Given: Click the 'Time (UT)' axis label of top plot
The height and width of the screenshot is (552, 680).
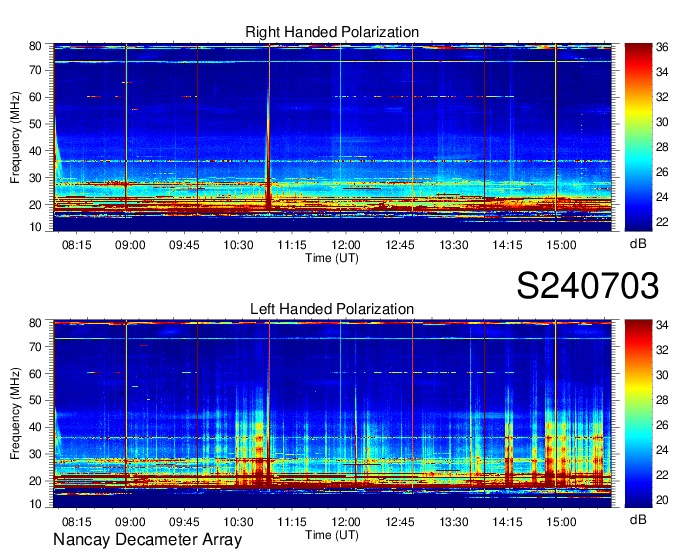Looking at the screenshot, I should [332, 258].
